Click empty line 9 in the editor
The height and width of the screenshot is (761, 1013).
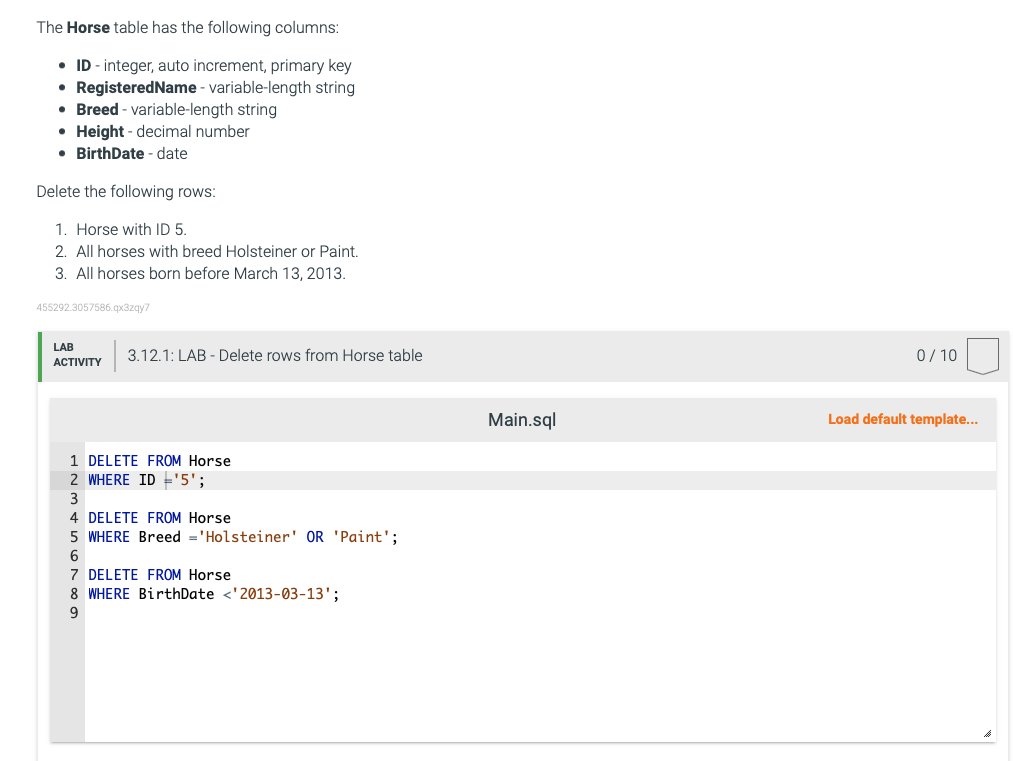pyautogui.click(x=540, y=613)
